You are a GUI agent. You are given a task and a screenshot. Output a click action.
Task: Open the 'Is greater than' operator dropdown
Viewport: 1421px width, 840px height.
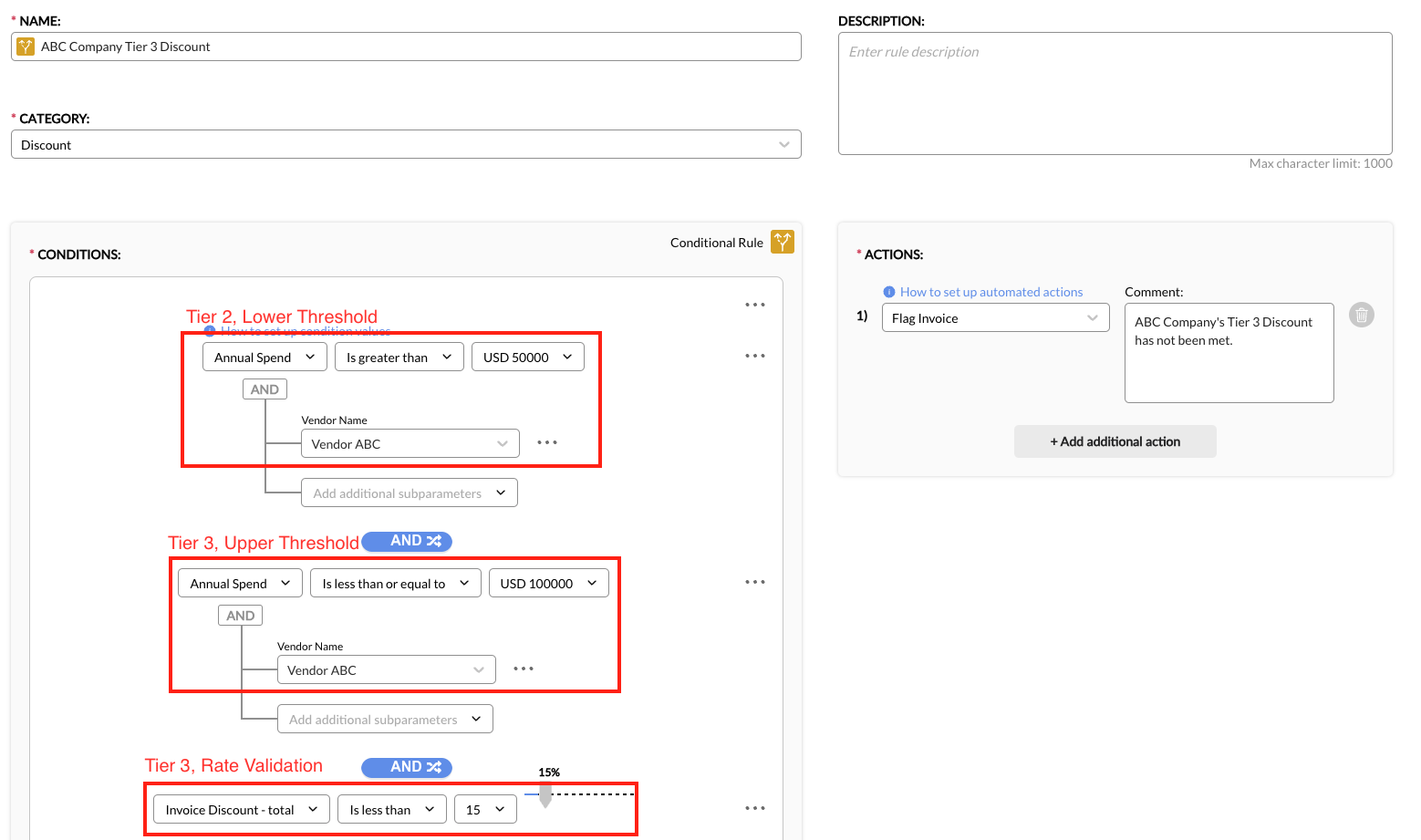pyautogui.click(x=399, y=358)
